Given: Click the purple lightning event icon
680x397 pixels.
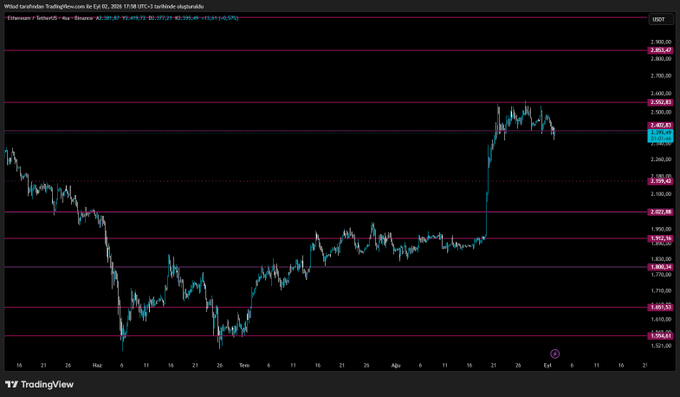Looking at the screenshot, I should point(555,354).
